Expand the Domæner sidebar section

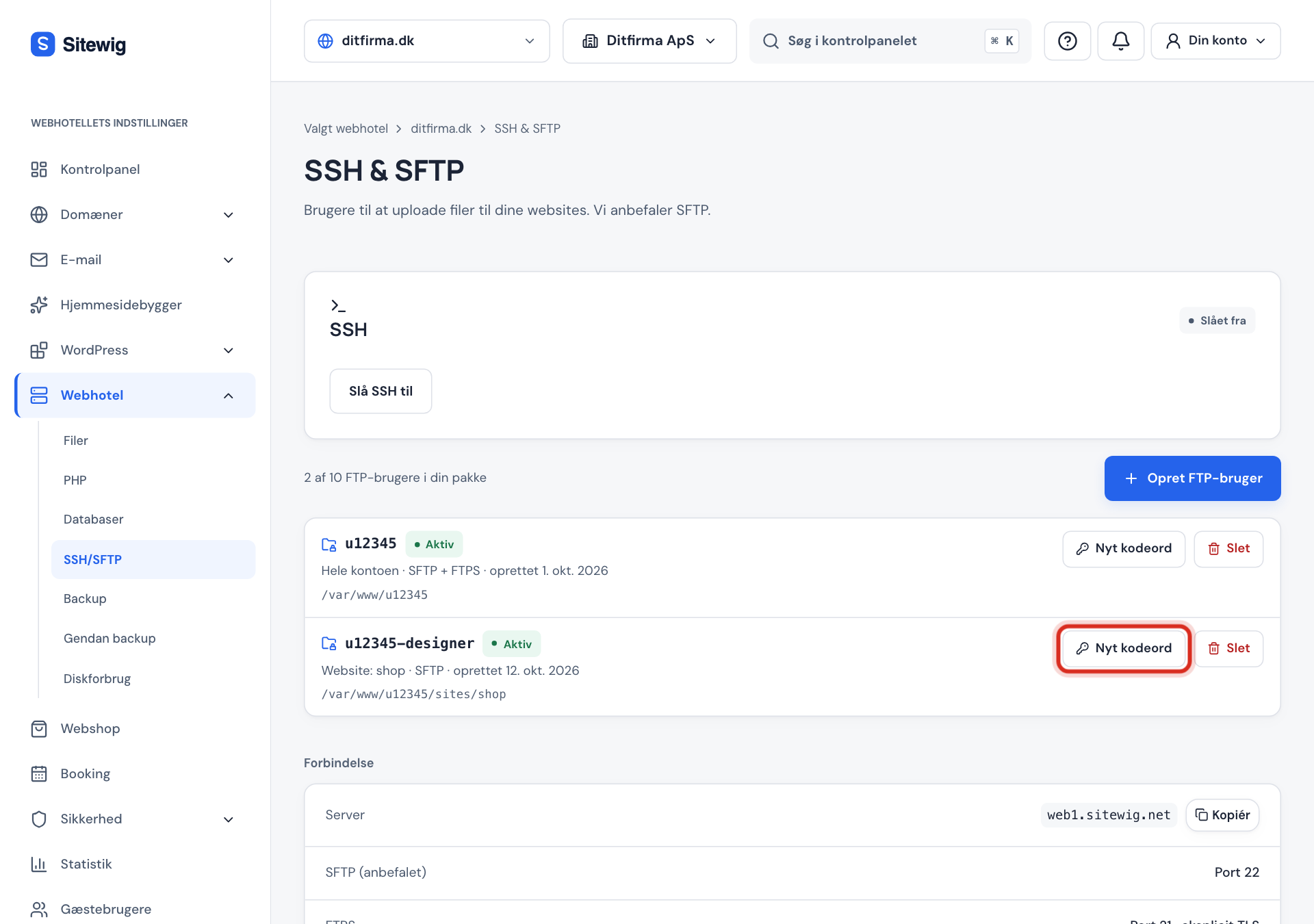point(229,215)
